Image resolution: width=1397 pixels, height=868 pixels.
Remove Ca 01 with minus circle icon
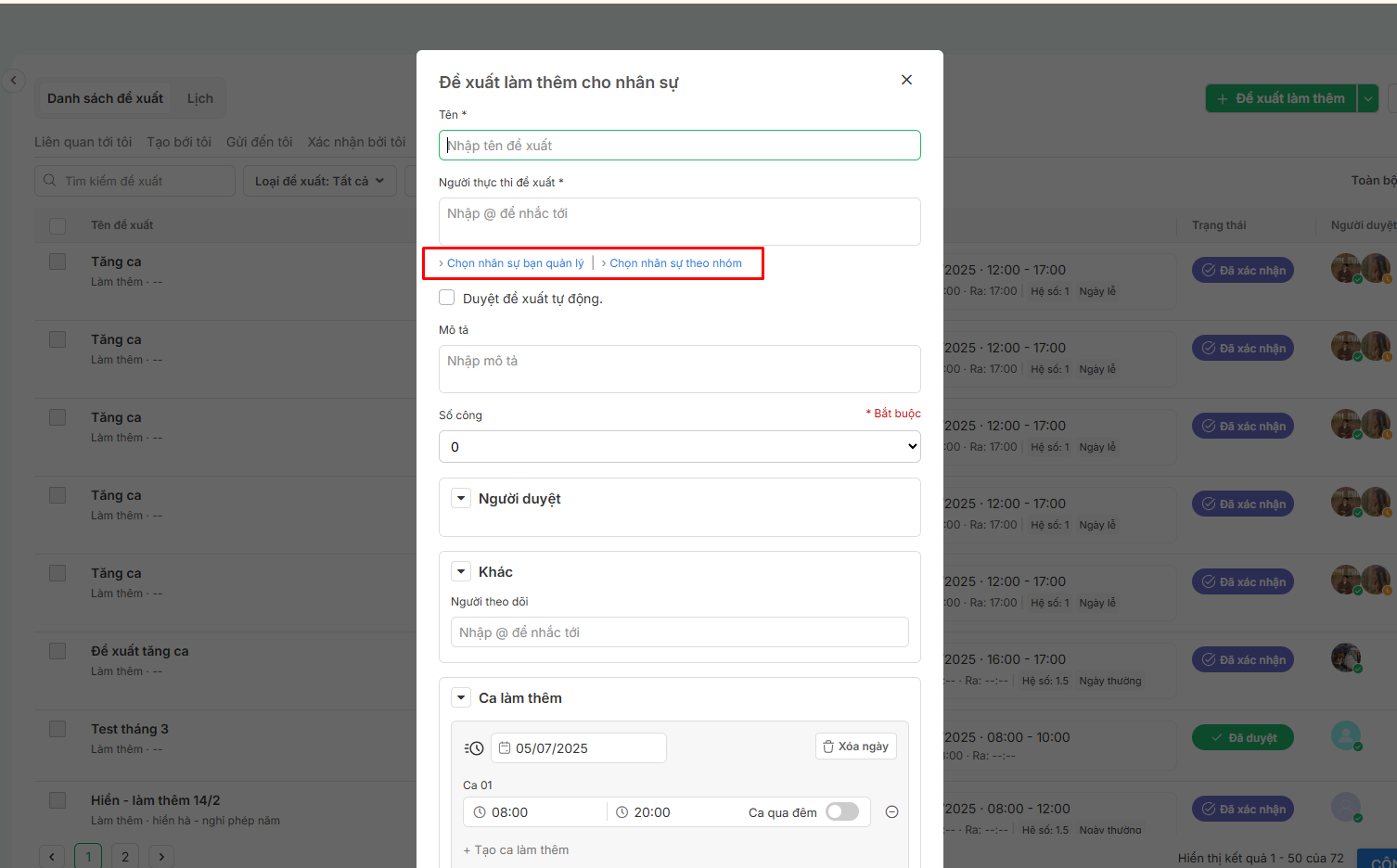click(x=891, y=812)
